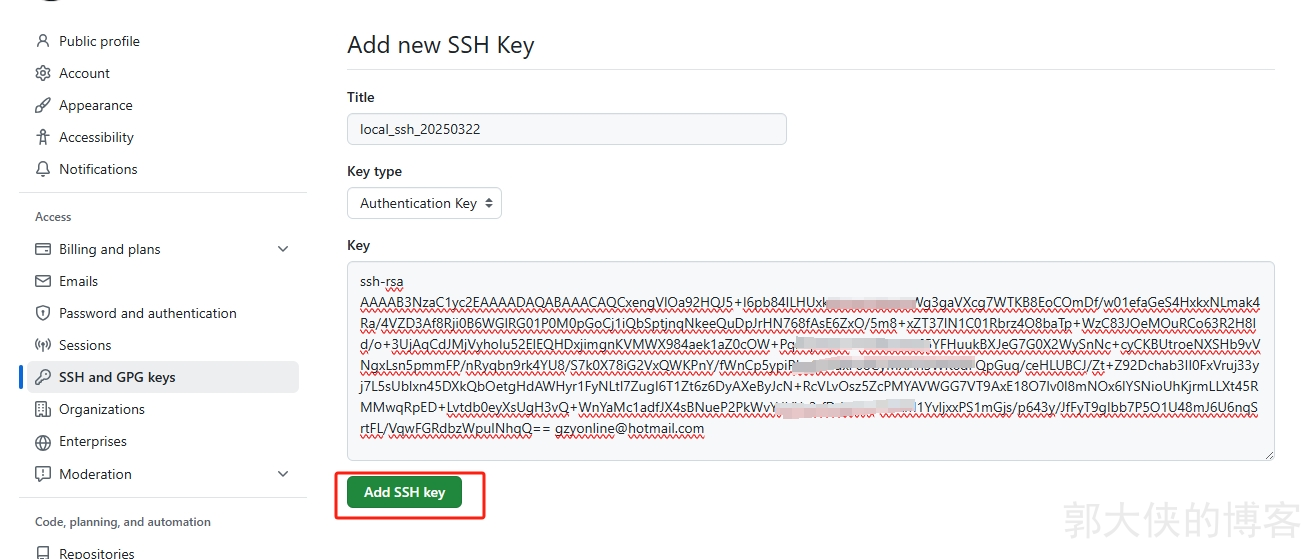
Task: Click the Accessibility figure icon
Action: 42,137
